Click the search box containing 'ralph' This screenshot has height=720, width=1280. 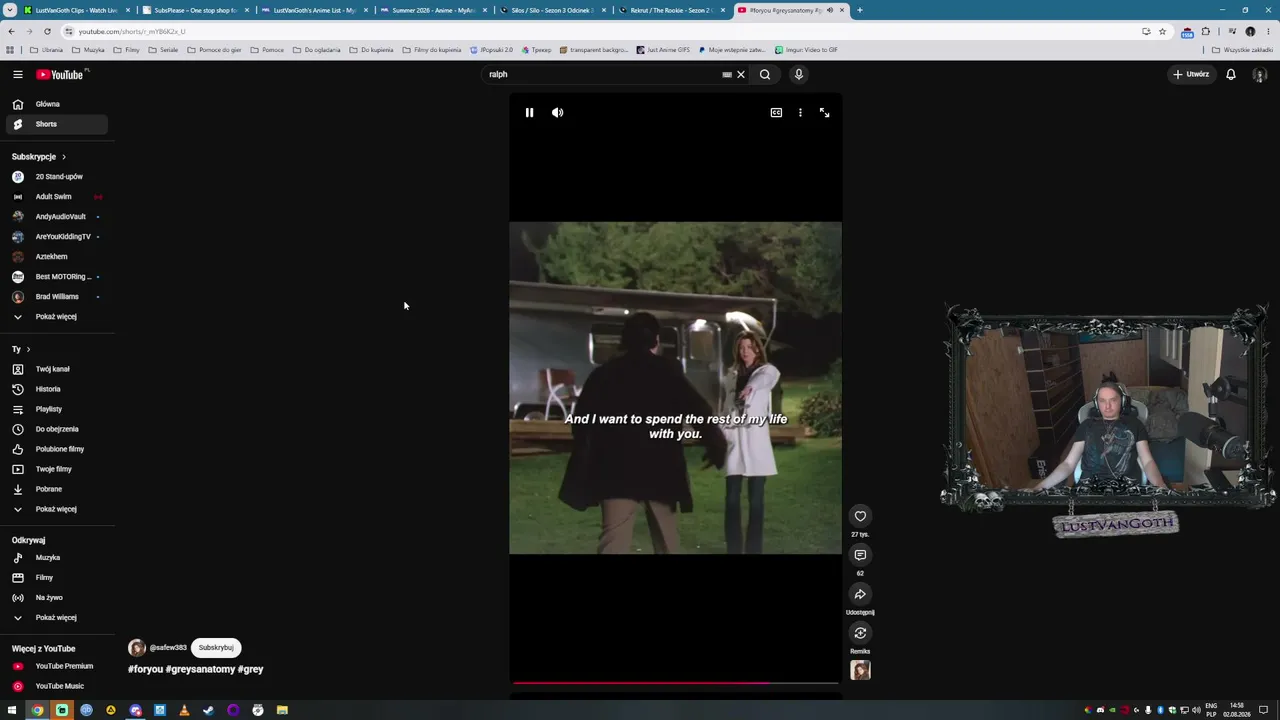603,74
